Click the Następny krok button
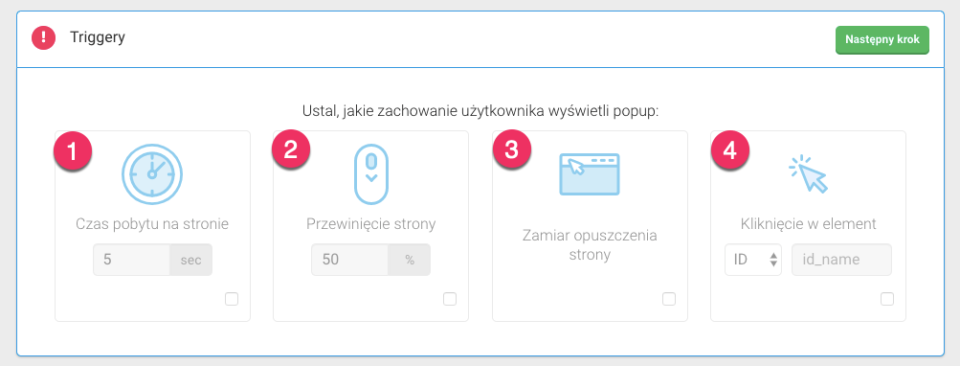 coord(882,40)
